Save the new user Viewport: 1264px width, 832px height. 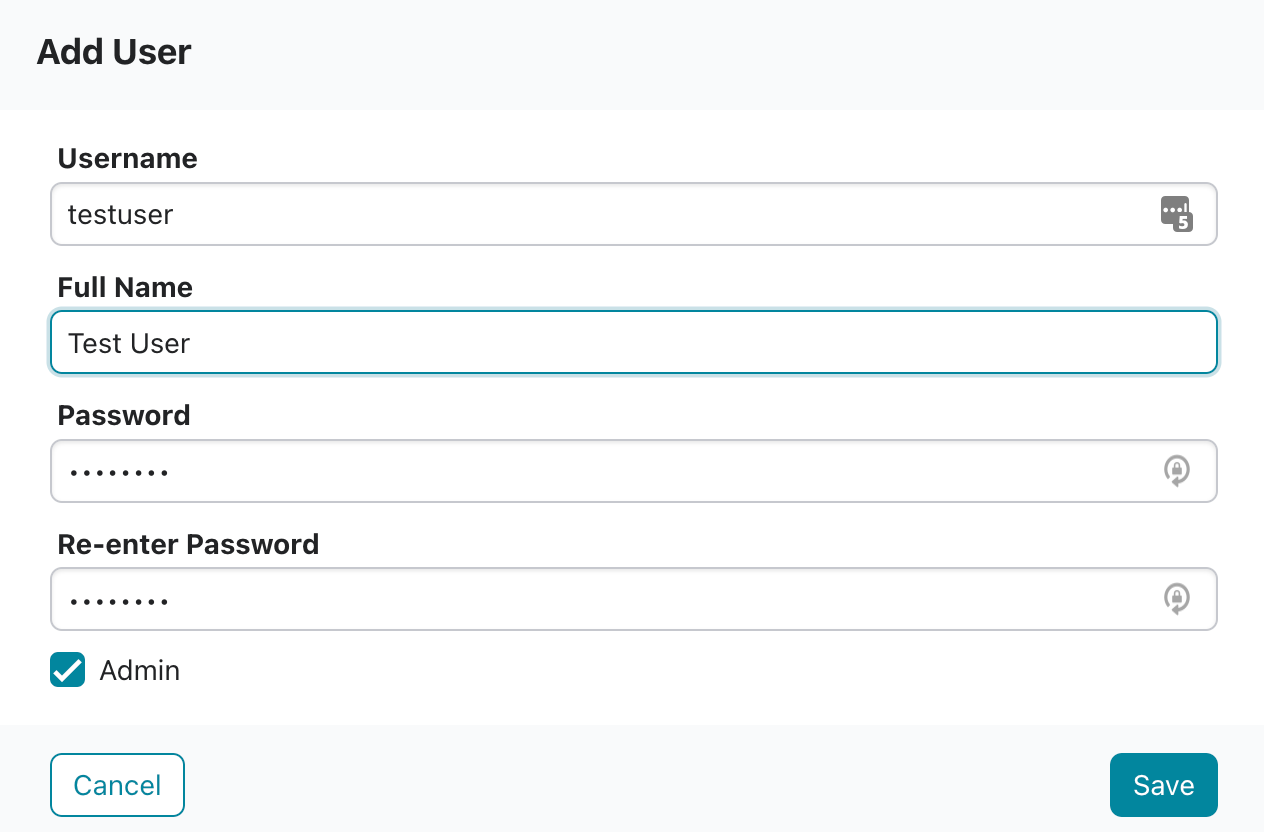(1164, 785)
